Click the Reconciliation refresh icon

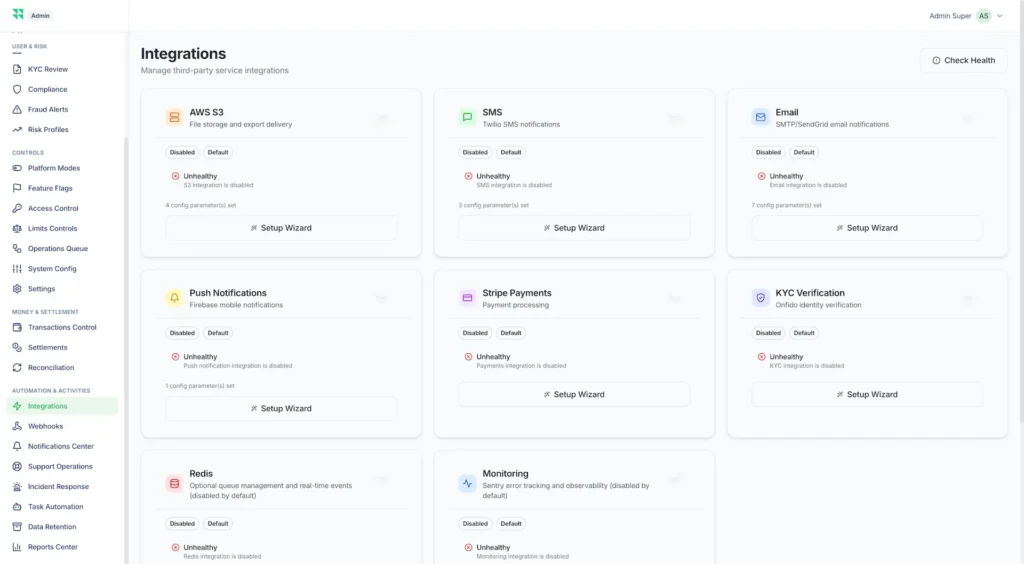[x=17, y=368]
